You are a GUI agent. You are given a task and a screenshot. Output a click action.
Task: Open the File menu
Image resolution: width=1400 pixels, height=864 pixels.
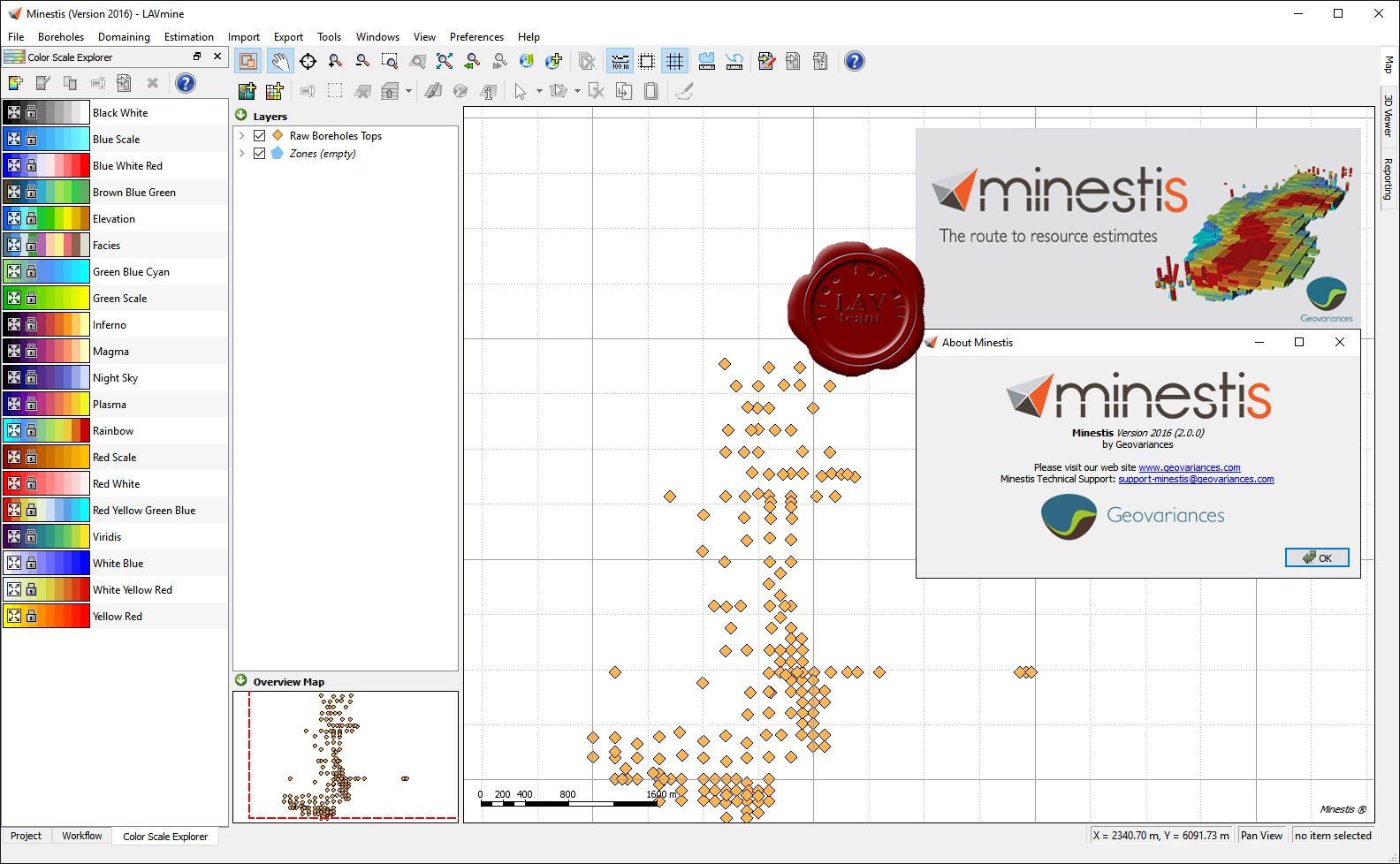point(16,37)
